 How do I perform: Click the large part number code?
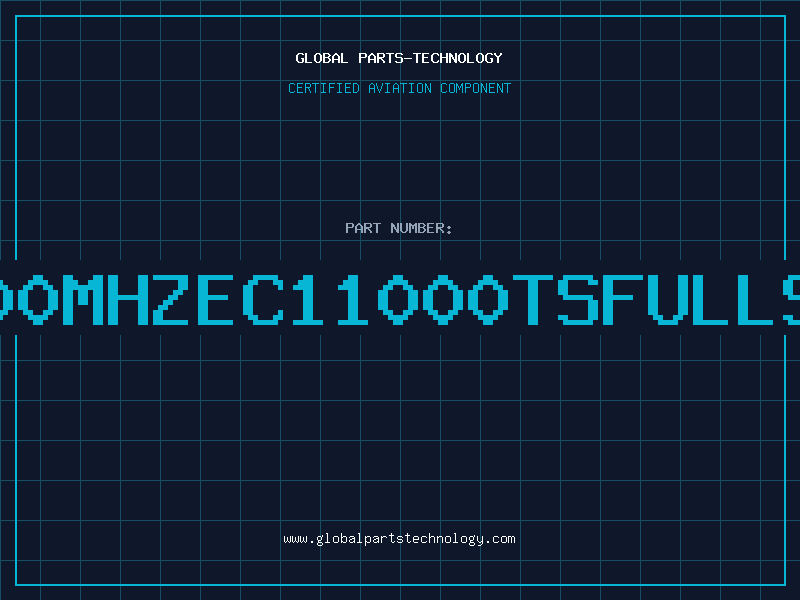point(400,299)
